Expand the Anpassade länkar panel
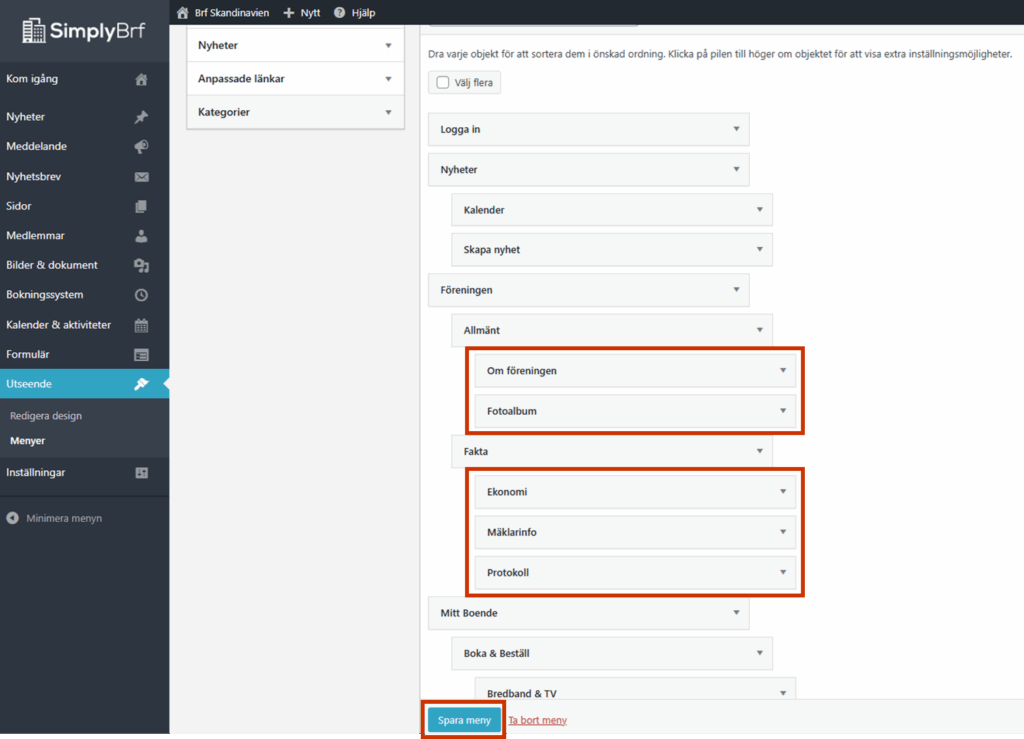The image size is (1024, 739). pyautogui.click(x=388, y=79)
